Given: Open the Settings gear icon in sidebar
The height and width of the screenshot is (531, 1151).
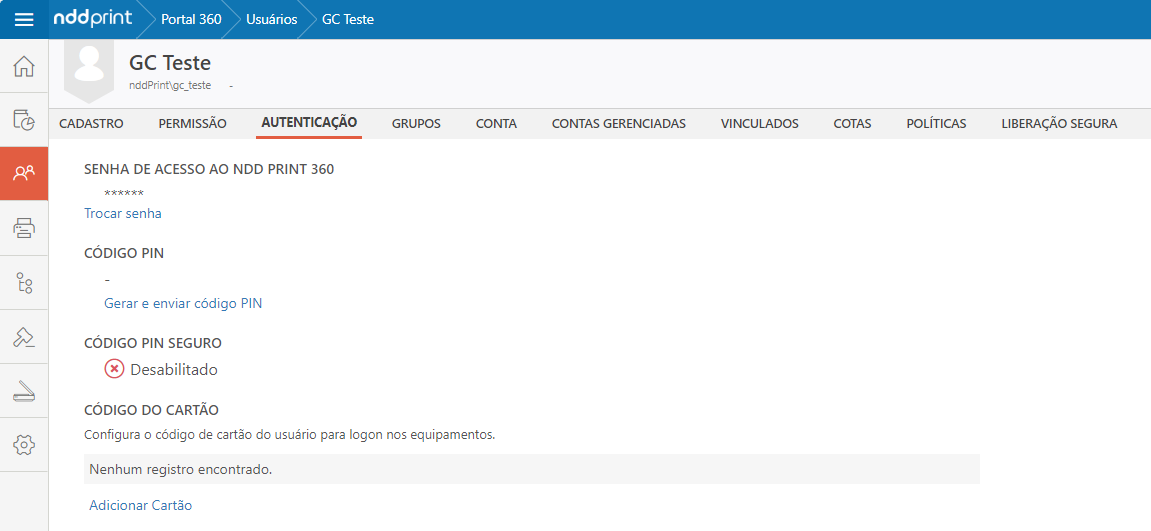Looking at the screenshot, I should pyautogui.click(x=24, y=445).
